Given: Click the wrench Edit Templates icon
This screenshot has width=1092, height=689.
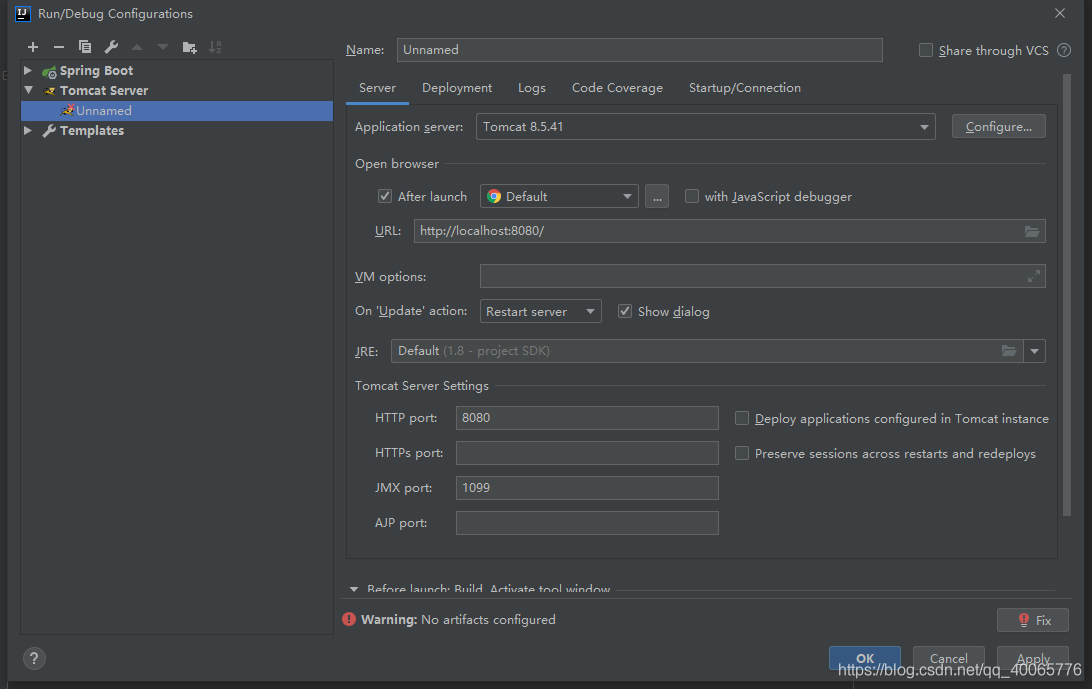Looking at the screenshot, I should tap(111, 47).
